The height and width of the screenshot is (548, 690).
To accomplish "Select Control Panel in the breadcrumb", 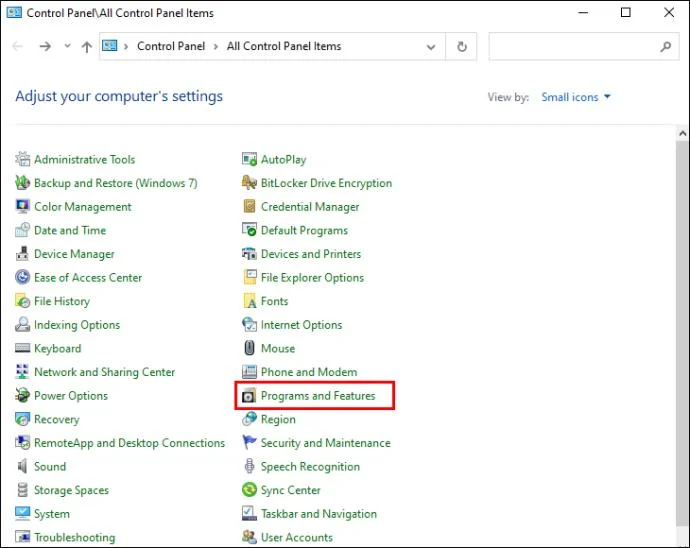I will (171, 46).
